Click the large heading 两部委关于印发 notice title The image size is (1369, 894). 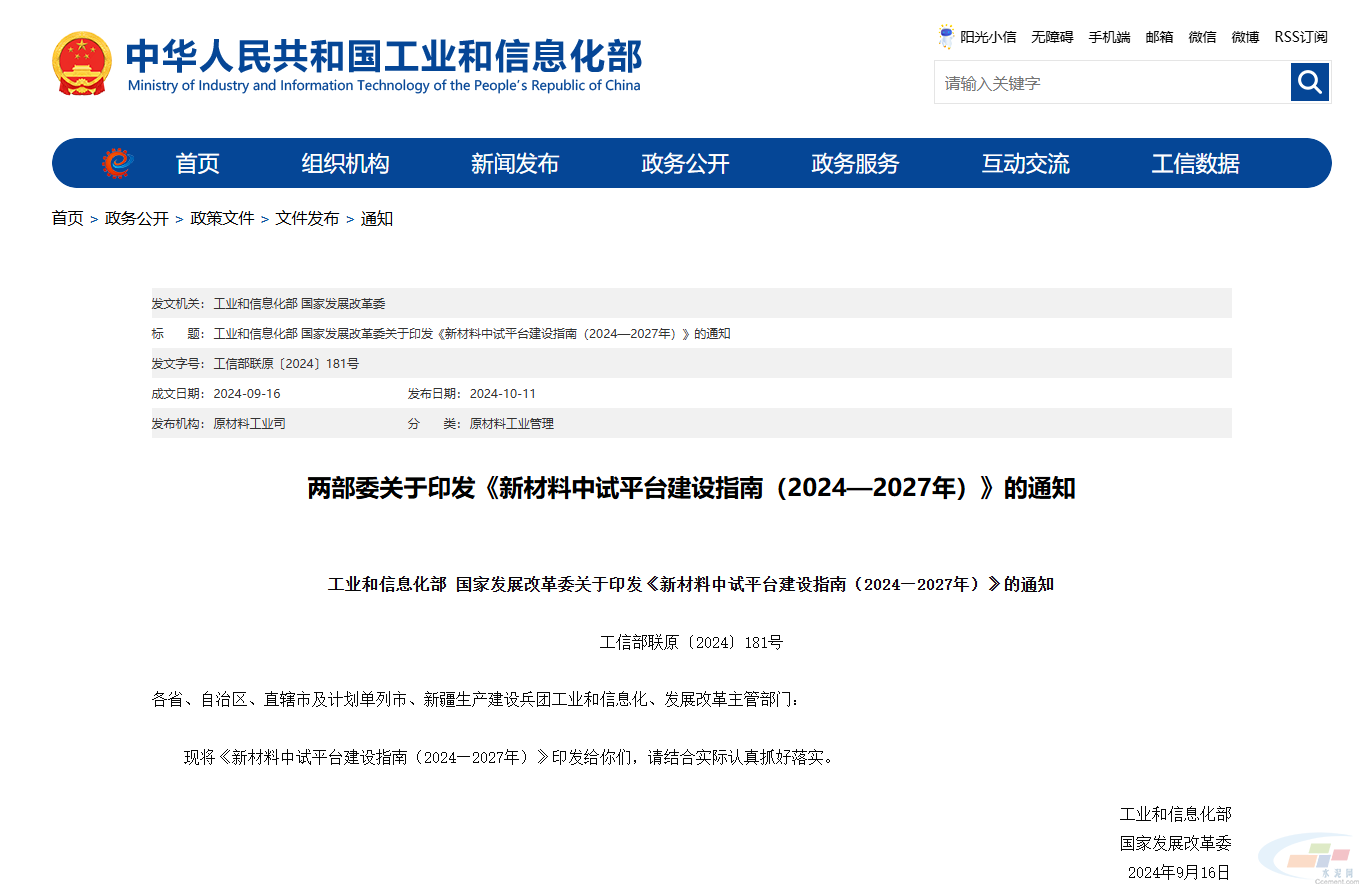(691, 488)
